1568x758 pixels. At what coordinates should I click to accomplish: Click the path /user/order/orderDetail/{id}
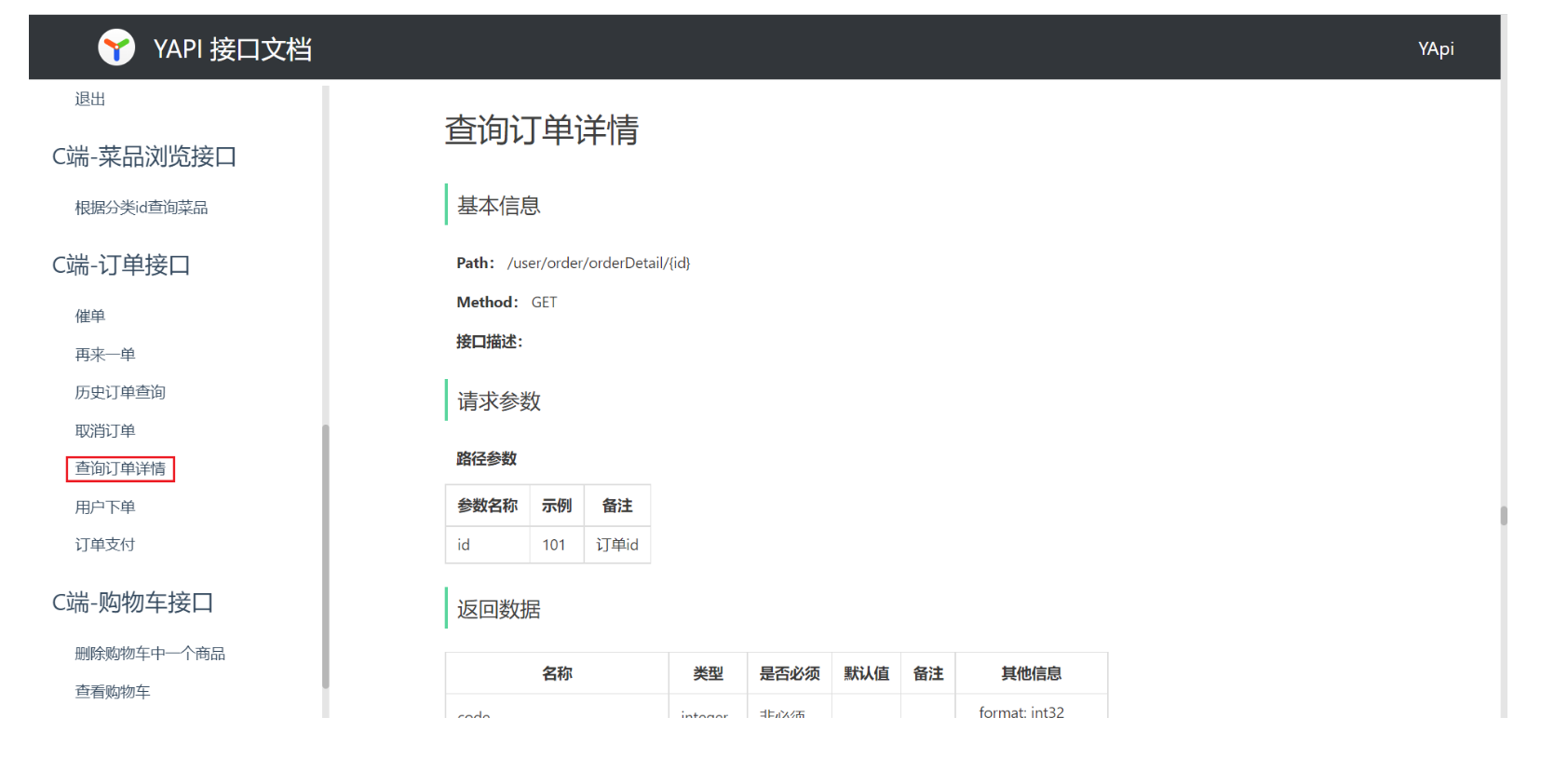[599, 264]
